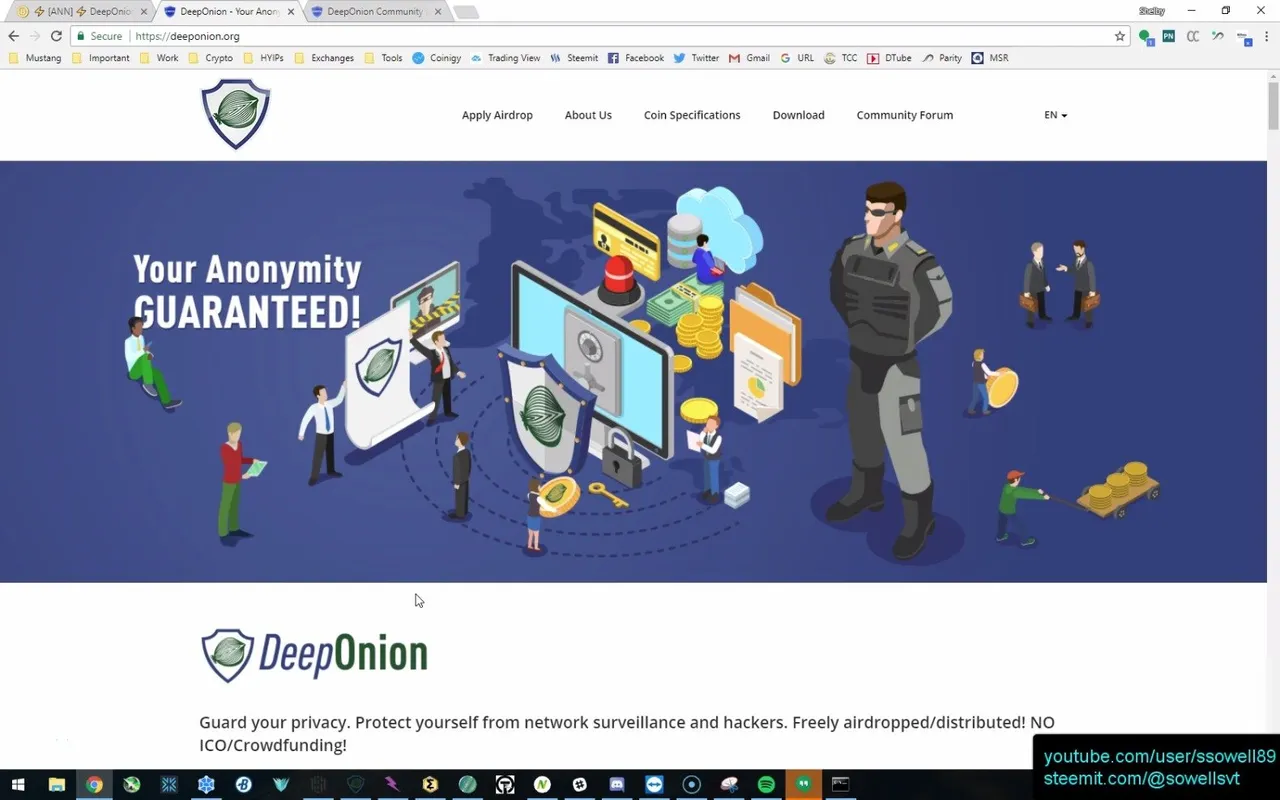Viewport: 1280px width, 800px height.
Task: Click the green circle extension icon
Action: [x=1146, y=37]
